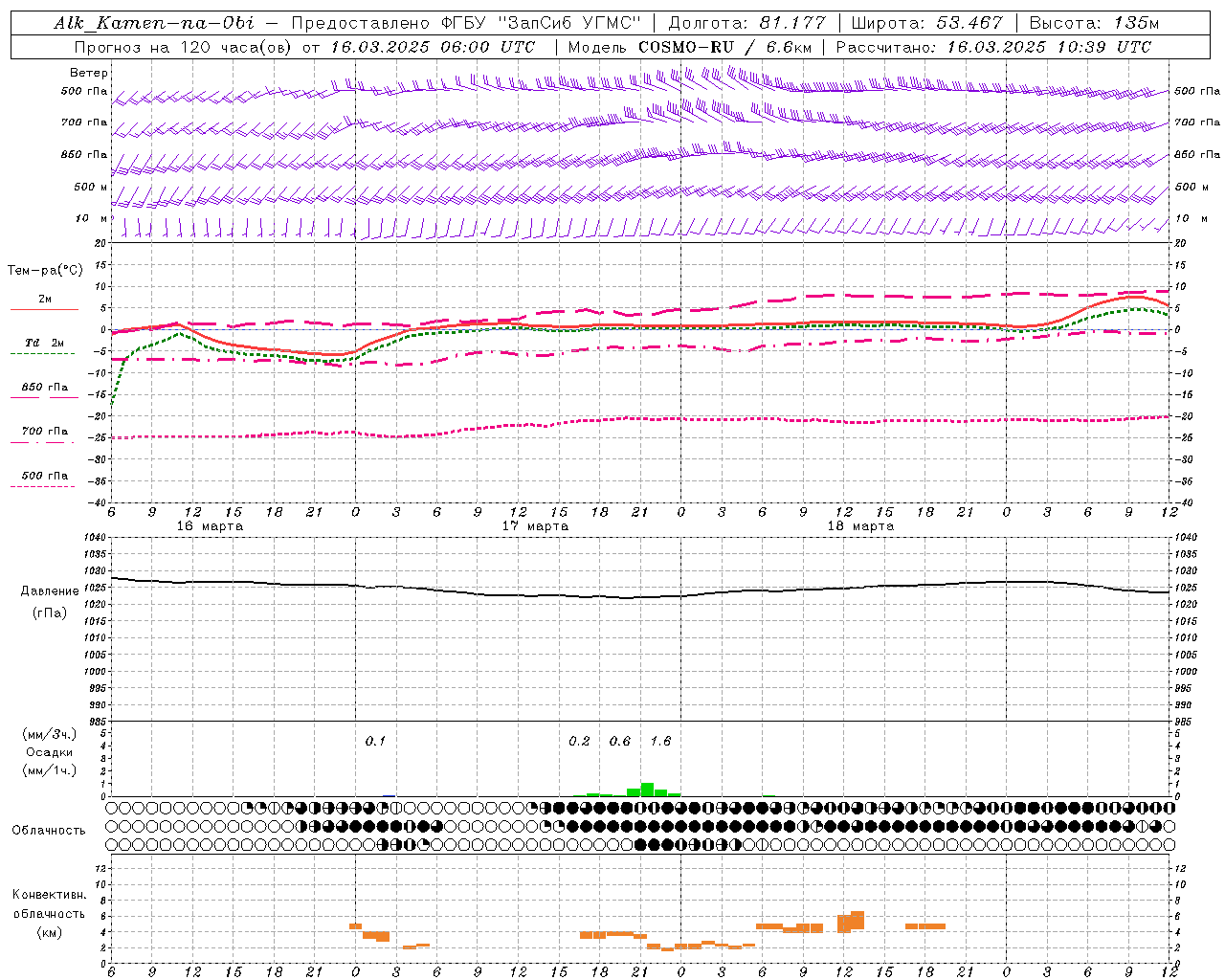The height and width of the screenshot is (980, 1225).
Task: Click the Ветер panel label
Action: (x=89, y=73)
